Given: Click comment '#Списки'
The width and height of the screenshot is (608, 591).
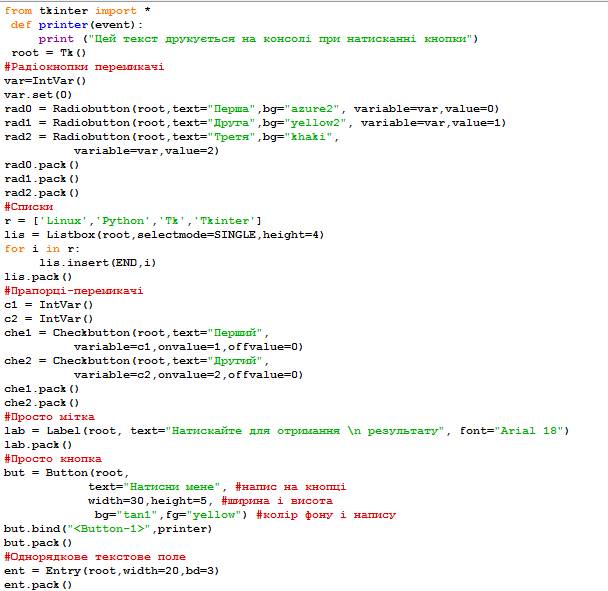Looking at the screenshot, I should pos(29,207).
